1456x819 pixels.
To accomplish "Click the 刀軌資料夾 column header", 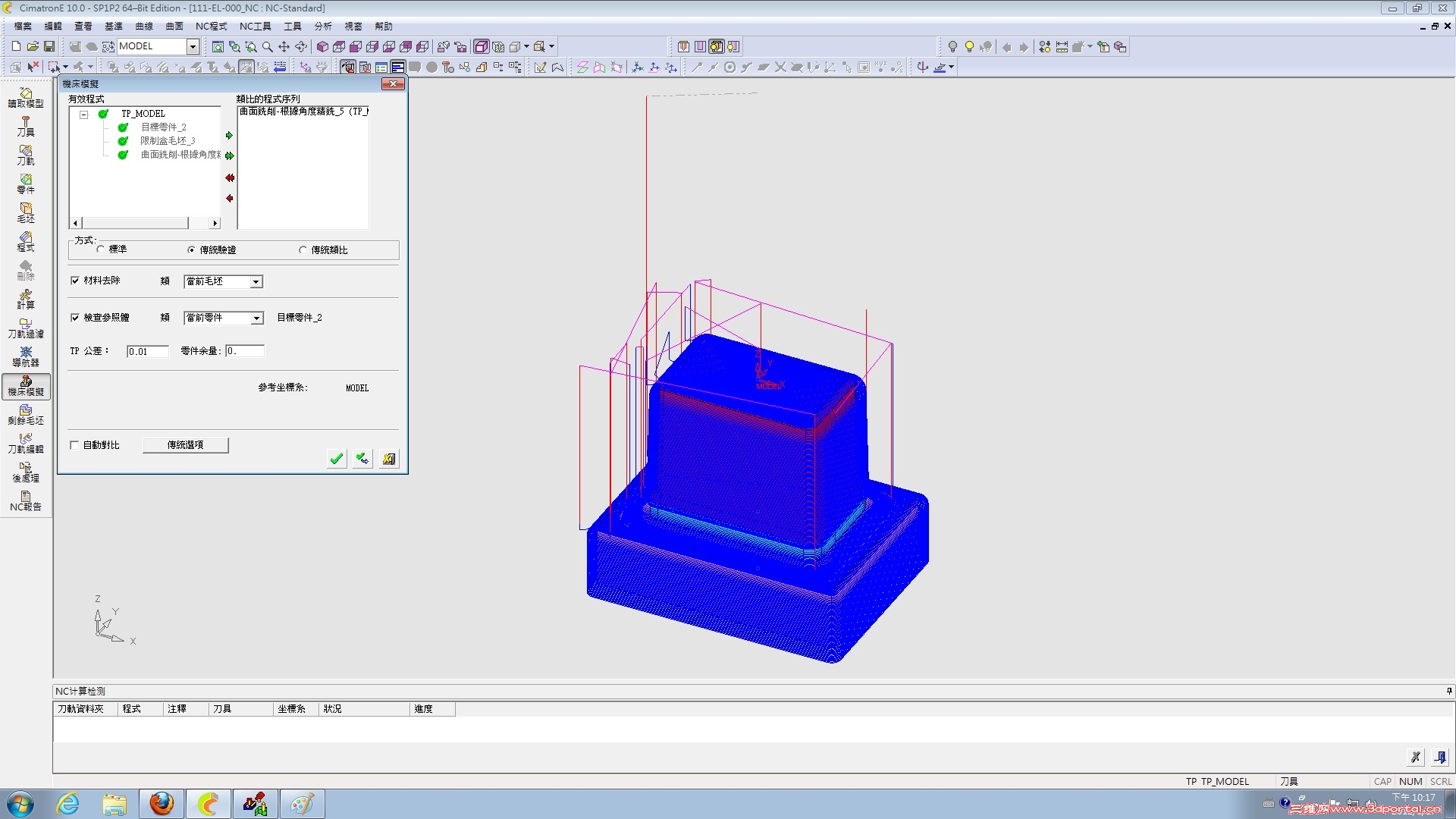I will coord(85,709).
